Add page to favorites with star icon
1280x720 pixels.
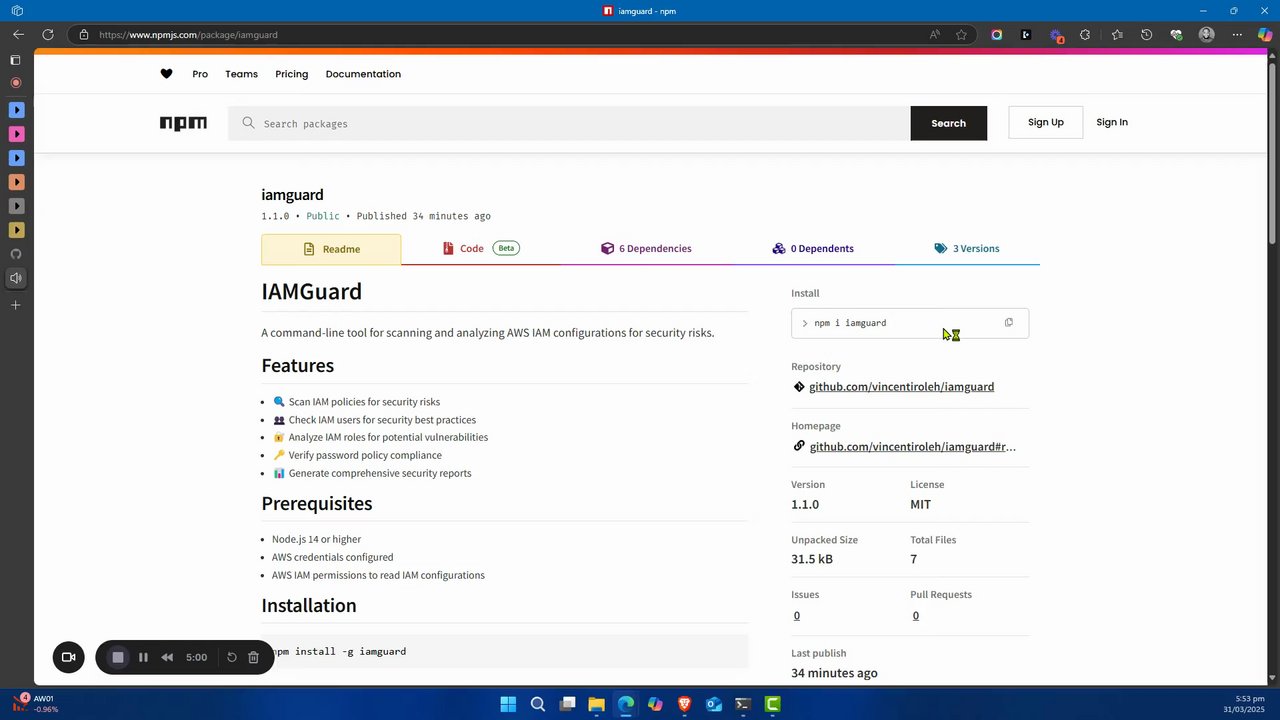pyautogui.click(x=961, y=34)
